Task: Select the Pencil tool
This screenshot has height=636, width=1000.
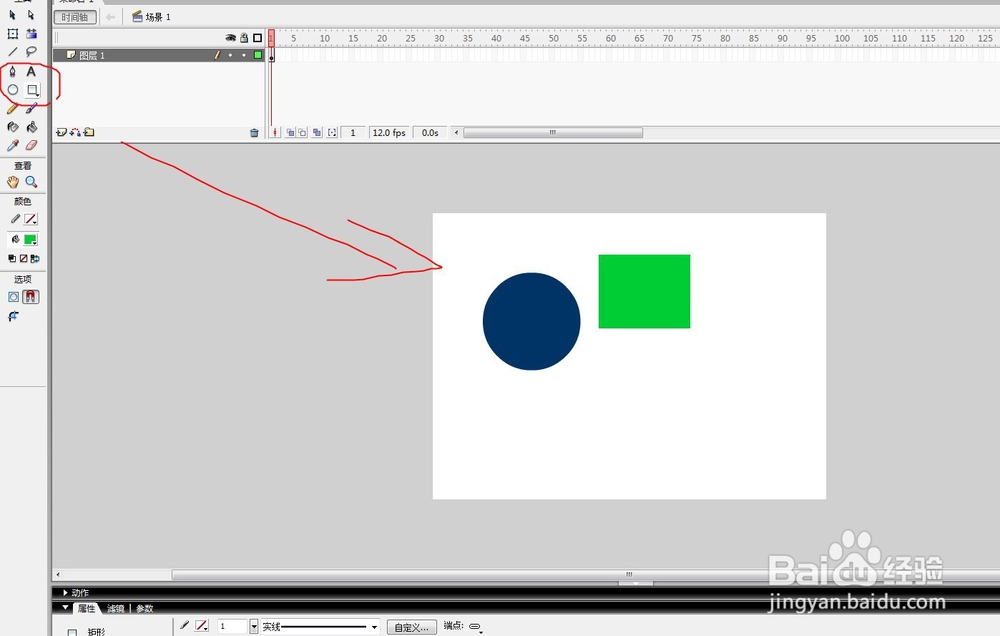Action: click(x=12, y=109)
